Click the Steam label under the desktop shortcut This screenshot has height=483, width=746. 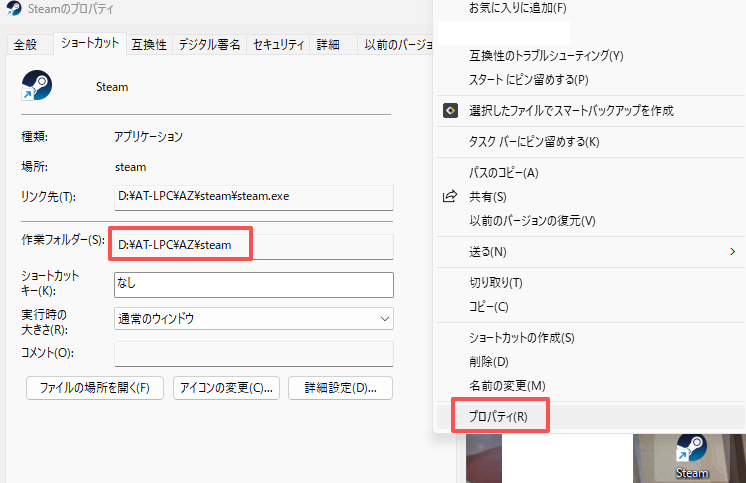click(x=692, y=473)
